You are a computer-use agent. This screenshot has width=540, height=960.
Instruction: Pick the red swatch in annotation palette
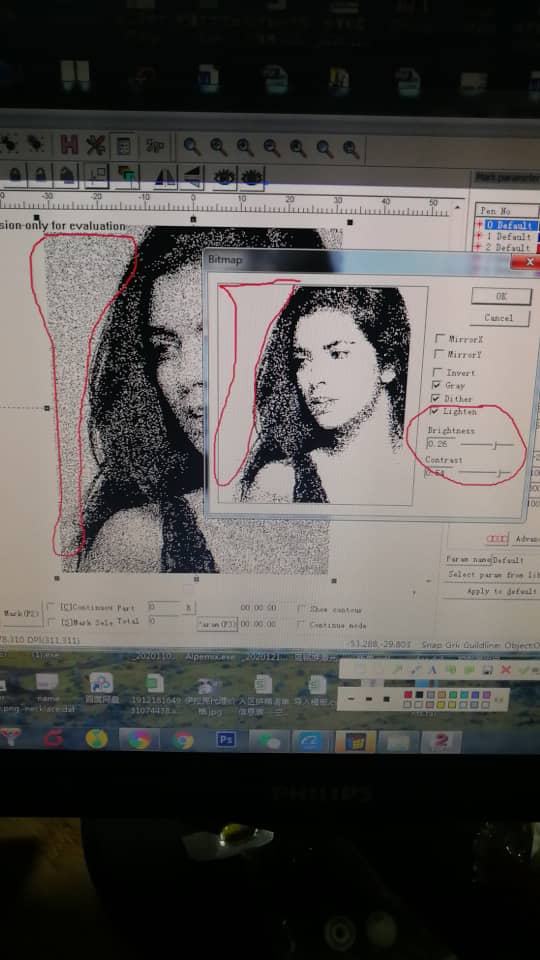[x=408, y=694]
